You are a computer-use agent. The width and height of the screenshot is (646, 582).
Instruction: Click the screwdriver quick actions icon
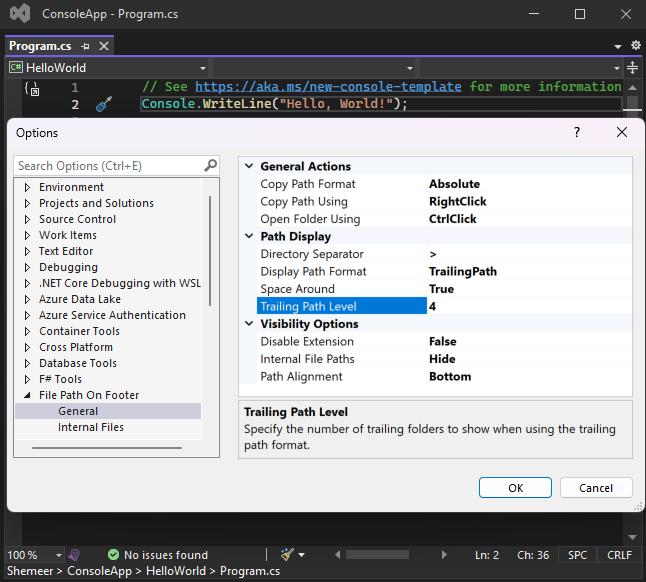[x=103, y=104]
